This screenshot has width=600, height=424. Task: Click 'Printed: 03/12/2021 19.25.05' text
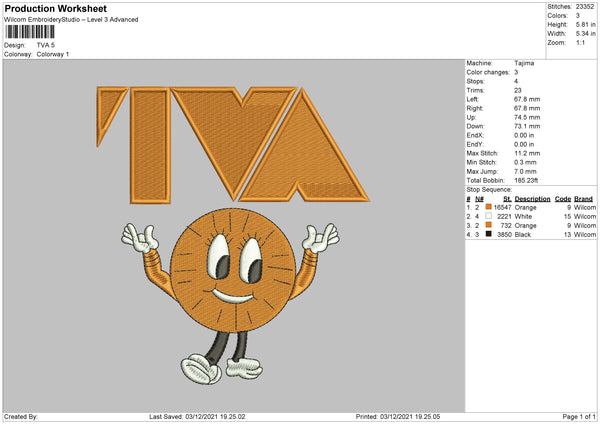point(398,417)
